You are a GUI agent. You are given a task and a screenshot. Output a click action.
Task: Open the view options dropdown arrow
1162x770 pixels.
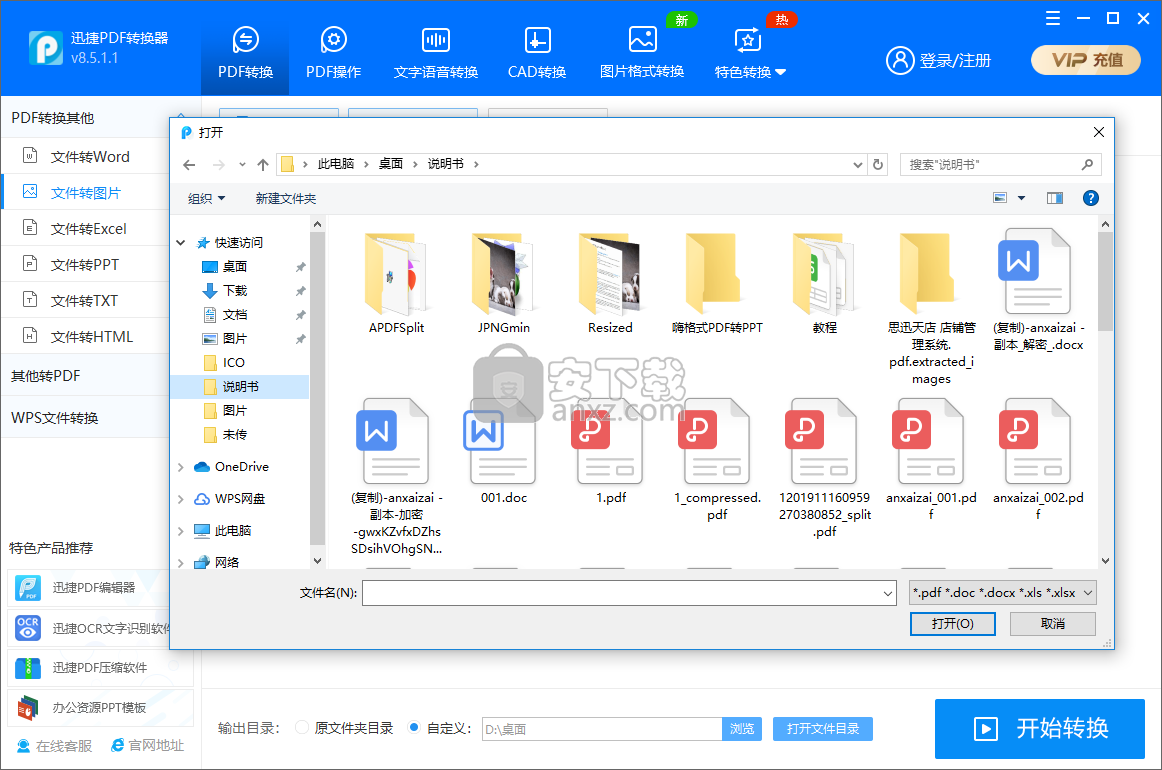point(1021,198)
